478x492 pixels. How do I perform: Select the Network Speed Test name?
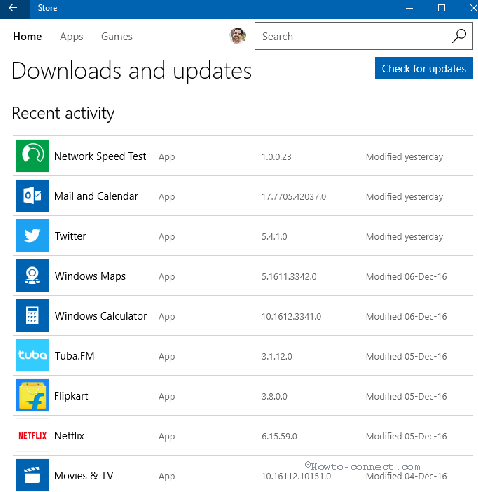tap(100, 156)
